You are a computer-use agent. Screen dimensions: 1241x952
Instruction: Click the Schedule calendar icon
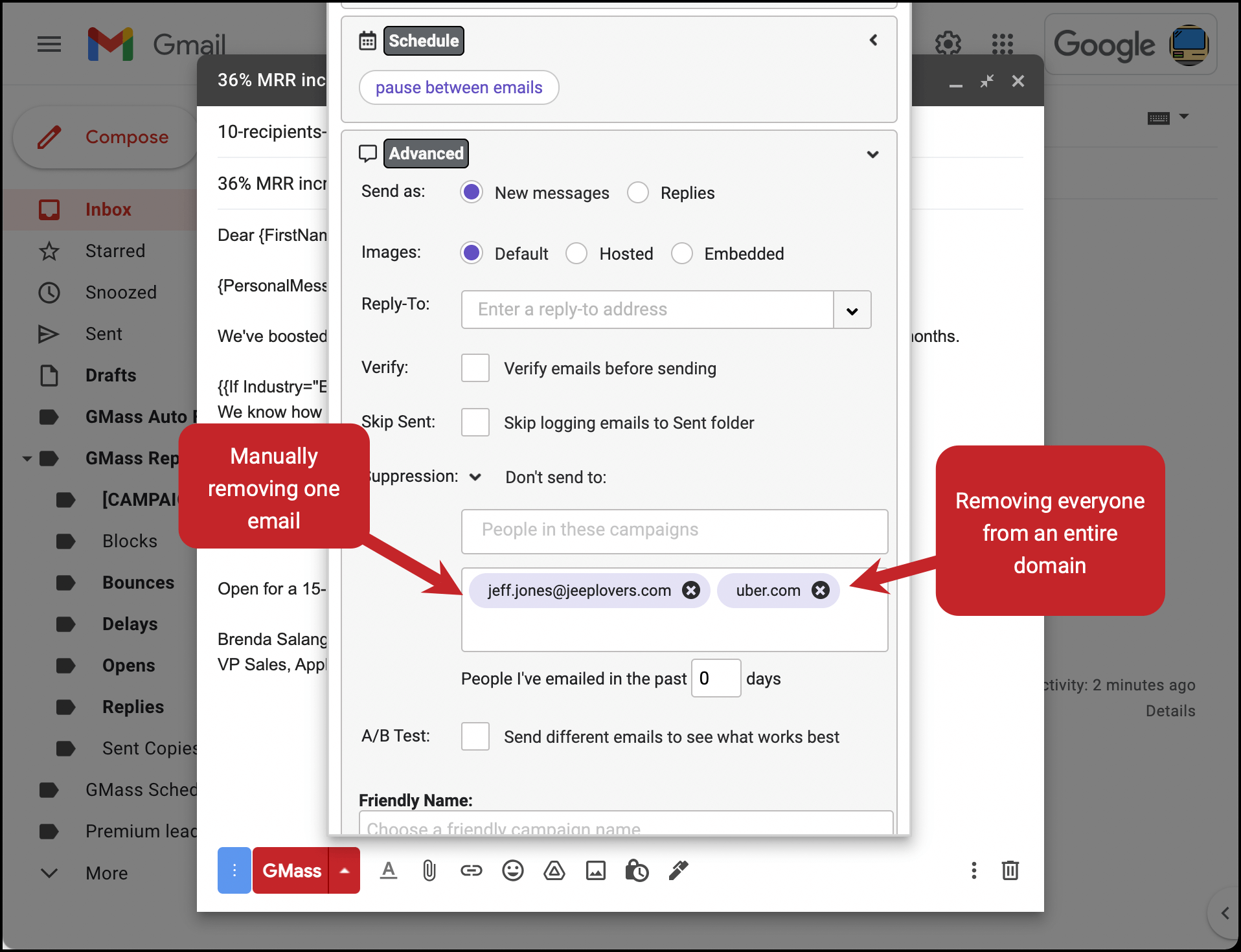tap(367, 41)
